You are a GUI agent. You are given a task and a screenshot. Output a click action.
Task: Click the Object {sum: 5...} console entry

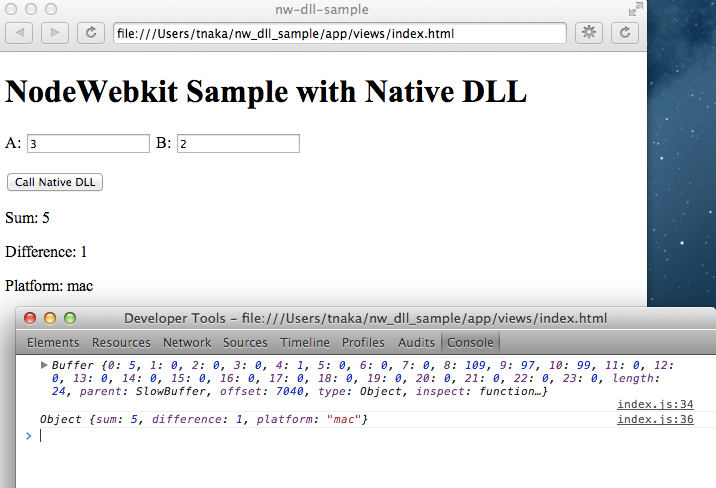(204, 419)
